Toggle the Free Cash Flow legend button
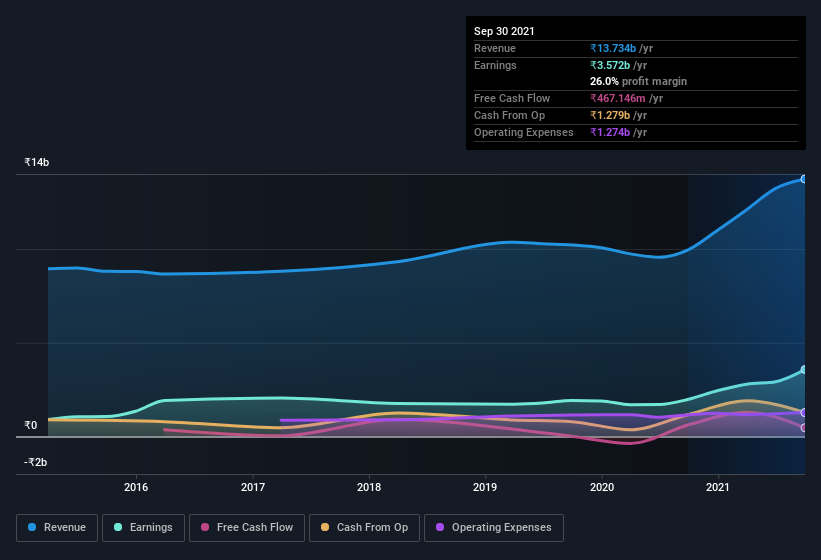Viewport: 821px width, 560px height. pyautogui.click(x=247, y=528)
